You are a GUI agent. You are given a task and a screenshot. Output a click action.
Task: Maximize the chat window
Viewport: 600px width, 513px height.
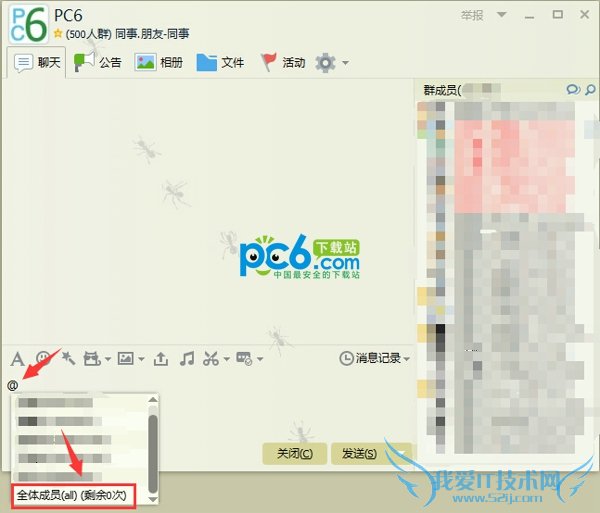558,15
